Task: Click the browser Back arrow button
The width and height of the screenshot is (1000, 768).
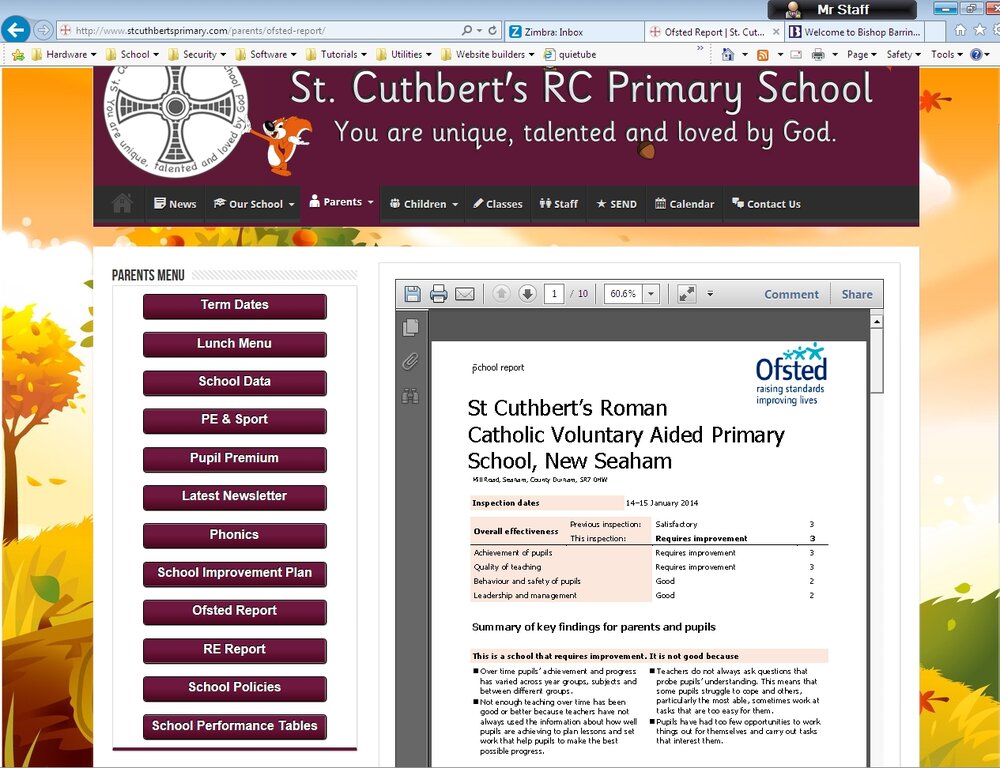Action: tap(16, 29)
